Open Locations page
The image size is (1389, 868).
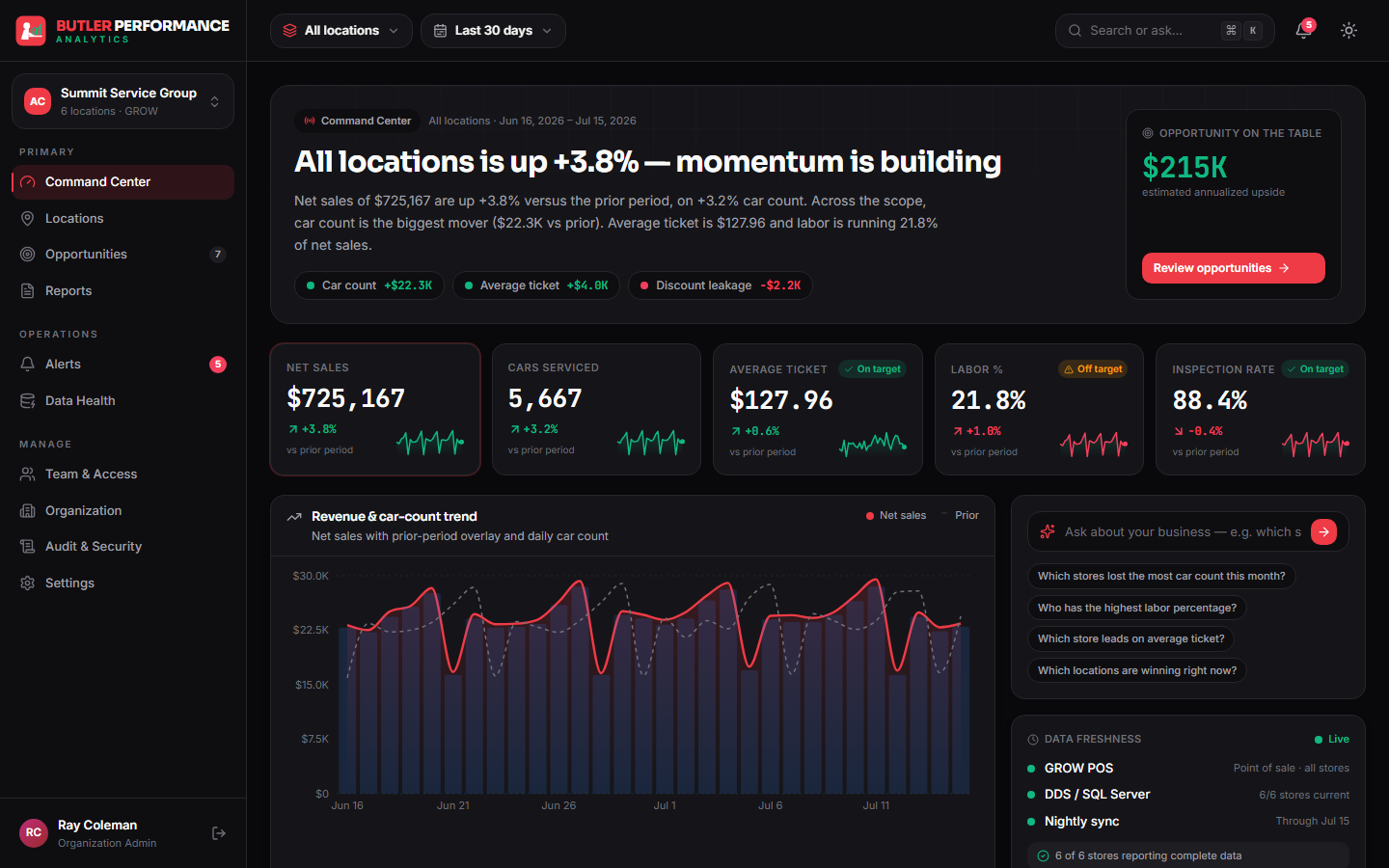[x=123, y=219]
